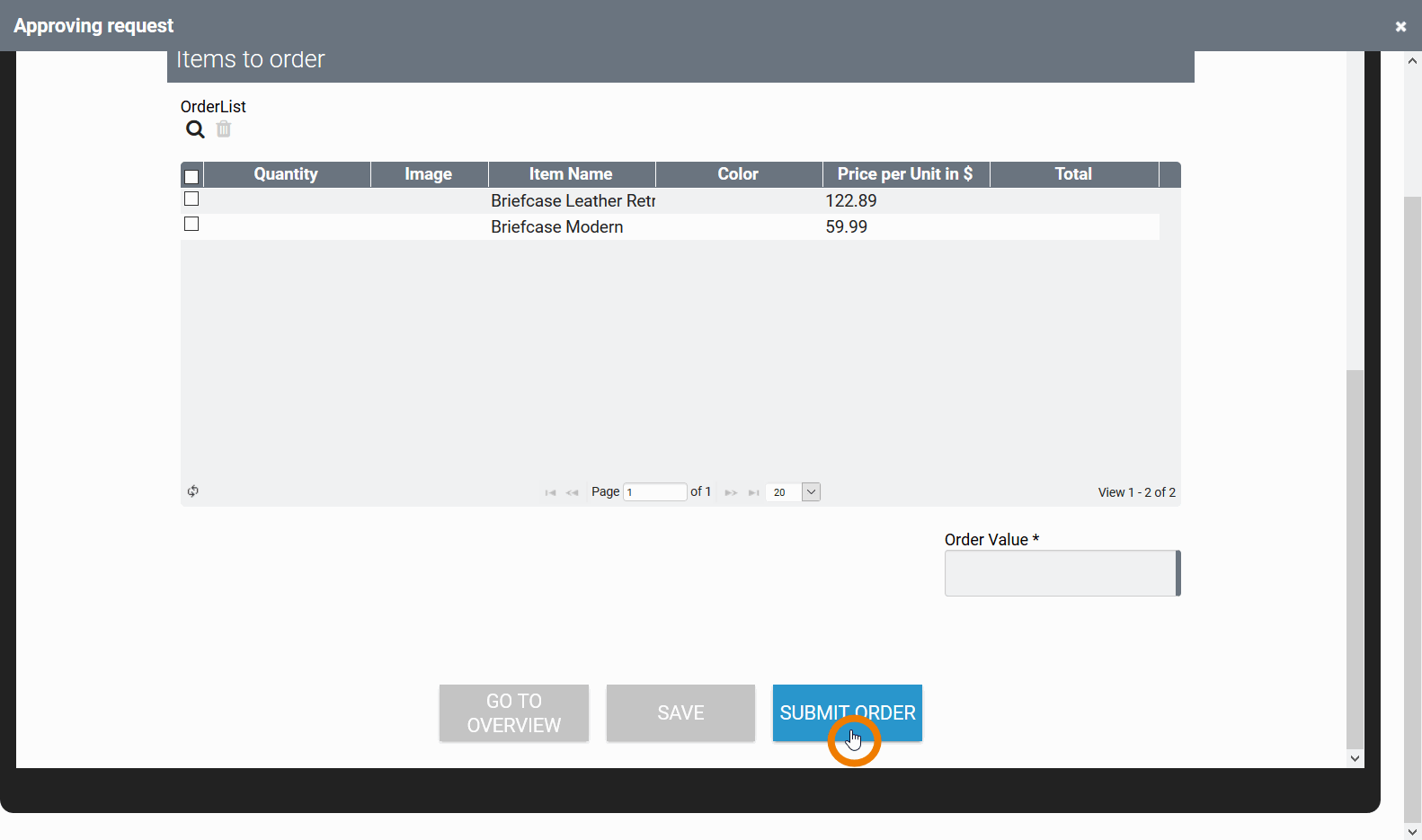Click the Save button
Image resolution: width=1422 pixels, height=840 pixels.
point(680,713)
